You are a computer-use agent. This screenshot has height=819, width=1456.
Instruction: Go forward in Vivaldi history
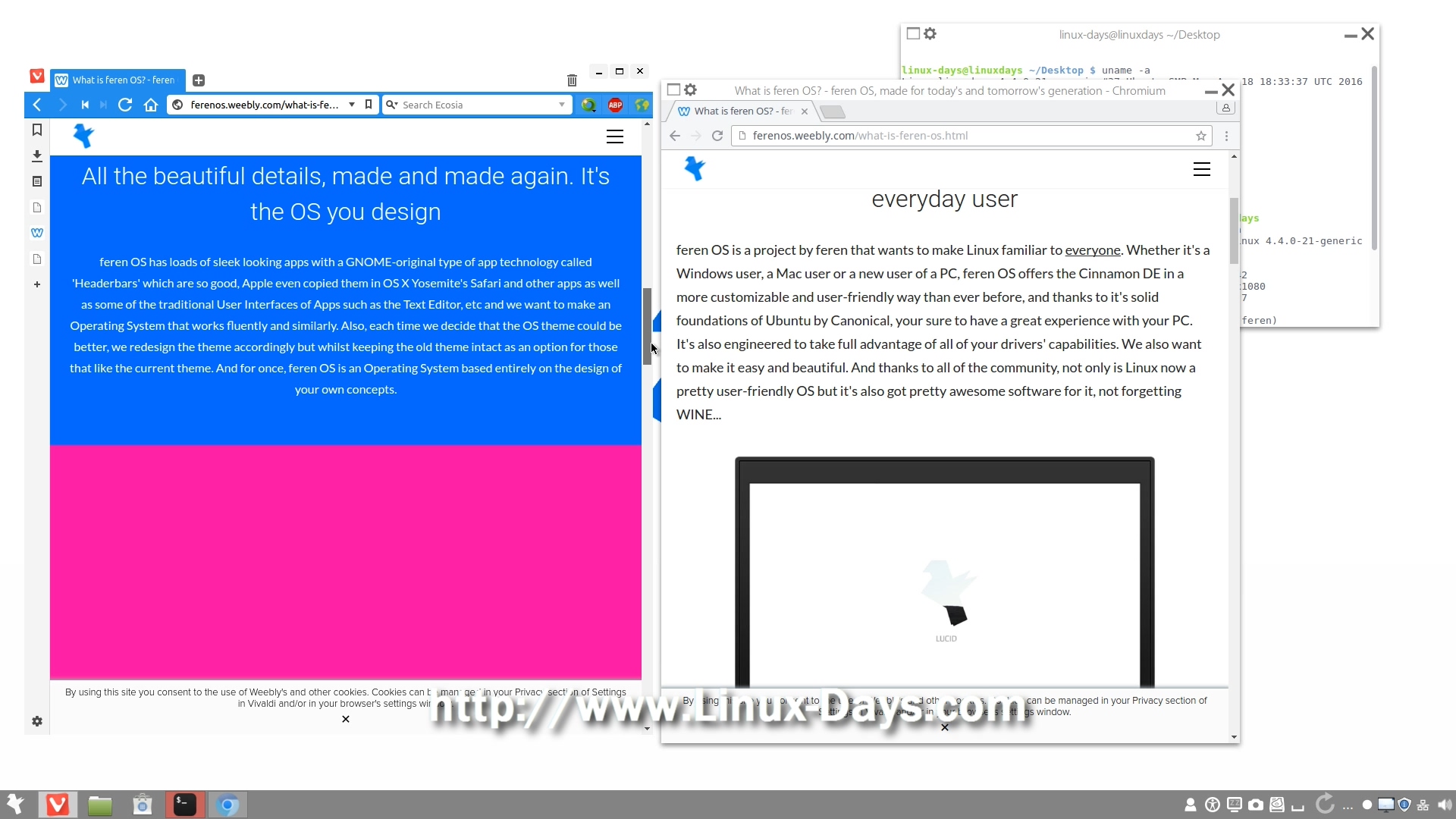62,105
